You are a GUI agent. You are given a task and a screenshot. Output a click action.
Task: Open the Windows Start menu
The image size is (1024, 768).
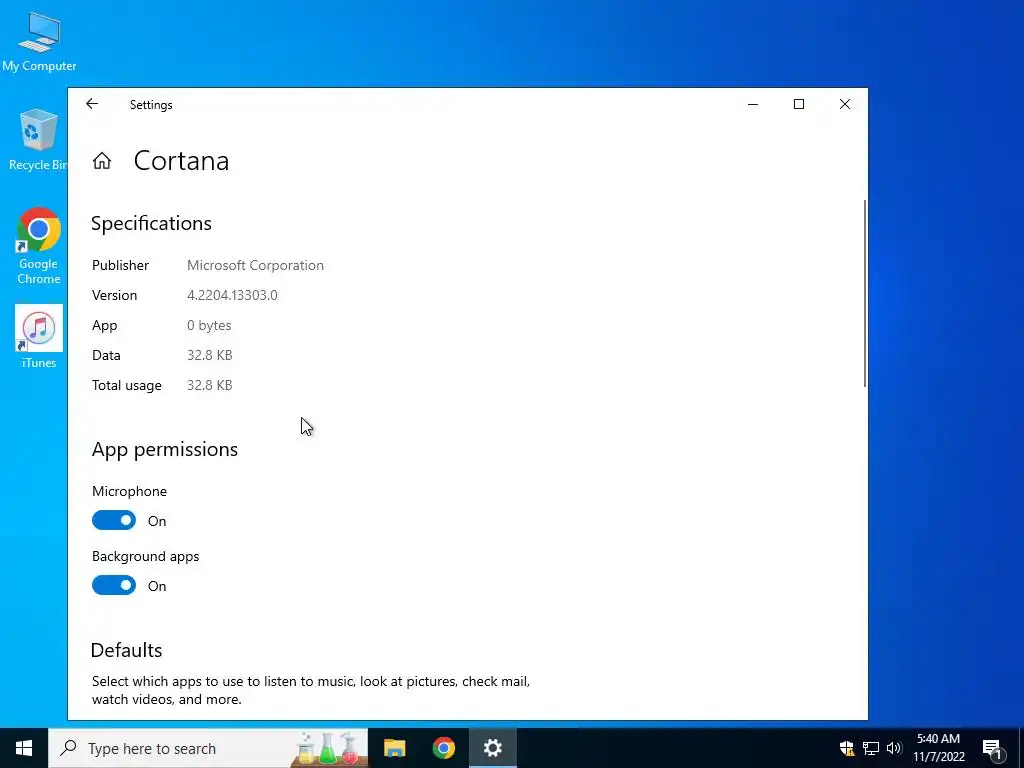click(x=24, y=748)
